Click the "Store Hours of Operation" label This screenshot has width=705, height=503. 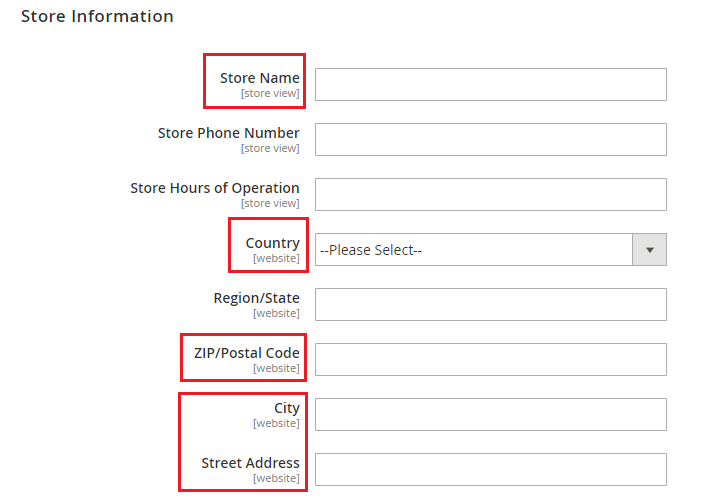(214, 188)
